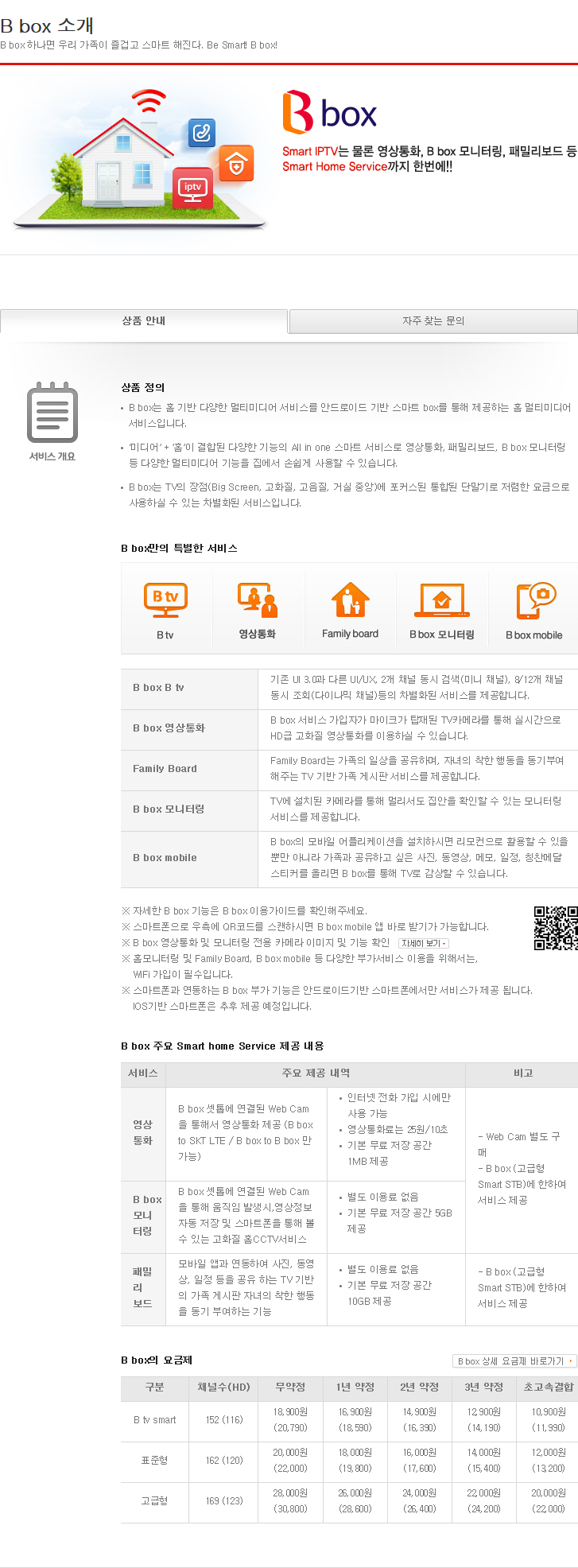The width and height of the screenshot is (578, 1568).
Task: Select the 영상통화 service icon
Action: click(x=258, y=610)
